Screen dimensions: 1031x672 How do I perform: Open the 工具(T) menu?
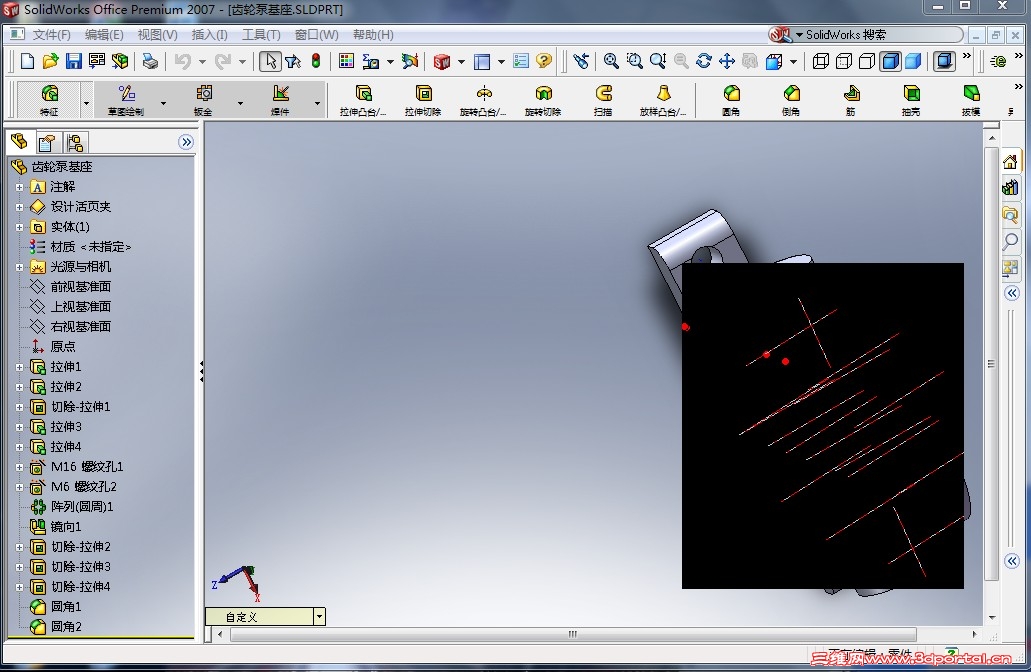pos(261,35)
